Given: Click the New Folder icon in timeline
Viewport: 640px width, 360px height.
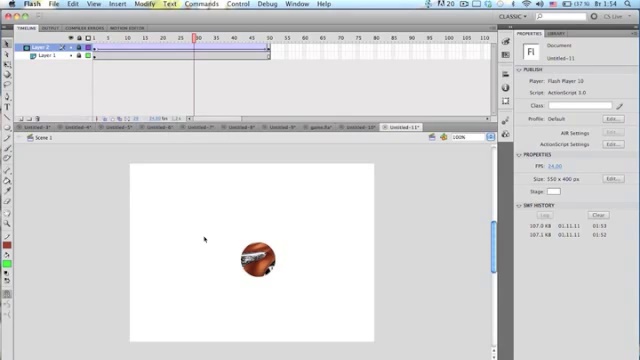Looking at the screenshot, I should pos(29,119).
